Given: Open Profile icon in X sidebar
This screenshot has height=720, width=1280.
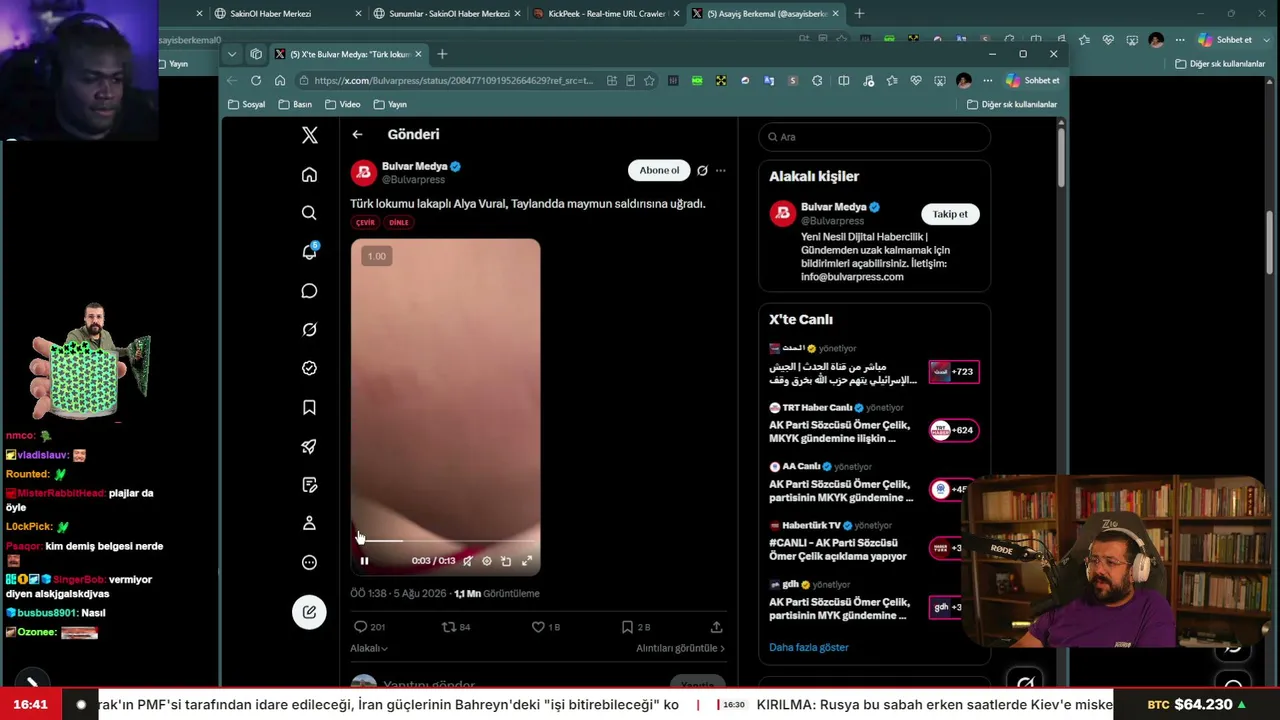Looking at the screenshot, I should pyautogui.click(x=309, y=523).
